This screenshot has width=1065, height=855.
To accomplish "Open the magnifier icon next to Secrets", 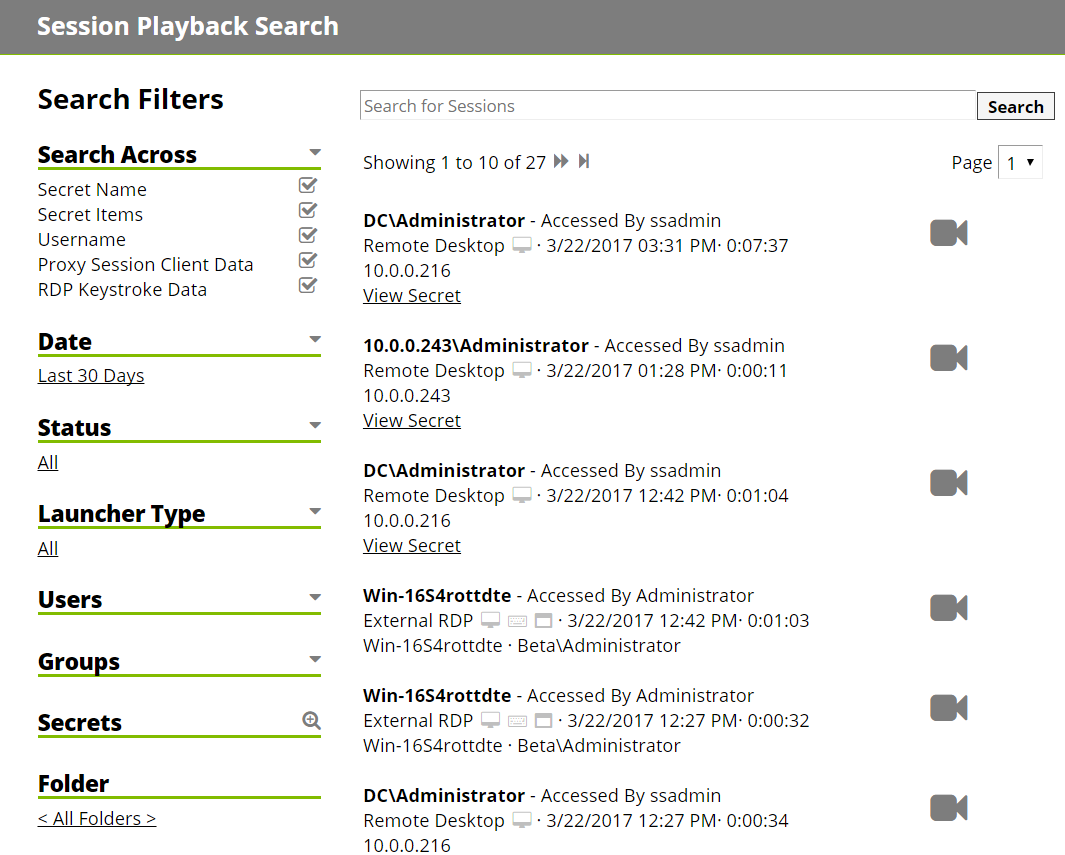I will click(311, 720).
